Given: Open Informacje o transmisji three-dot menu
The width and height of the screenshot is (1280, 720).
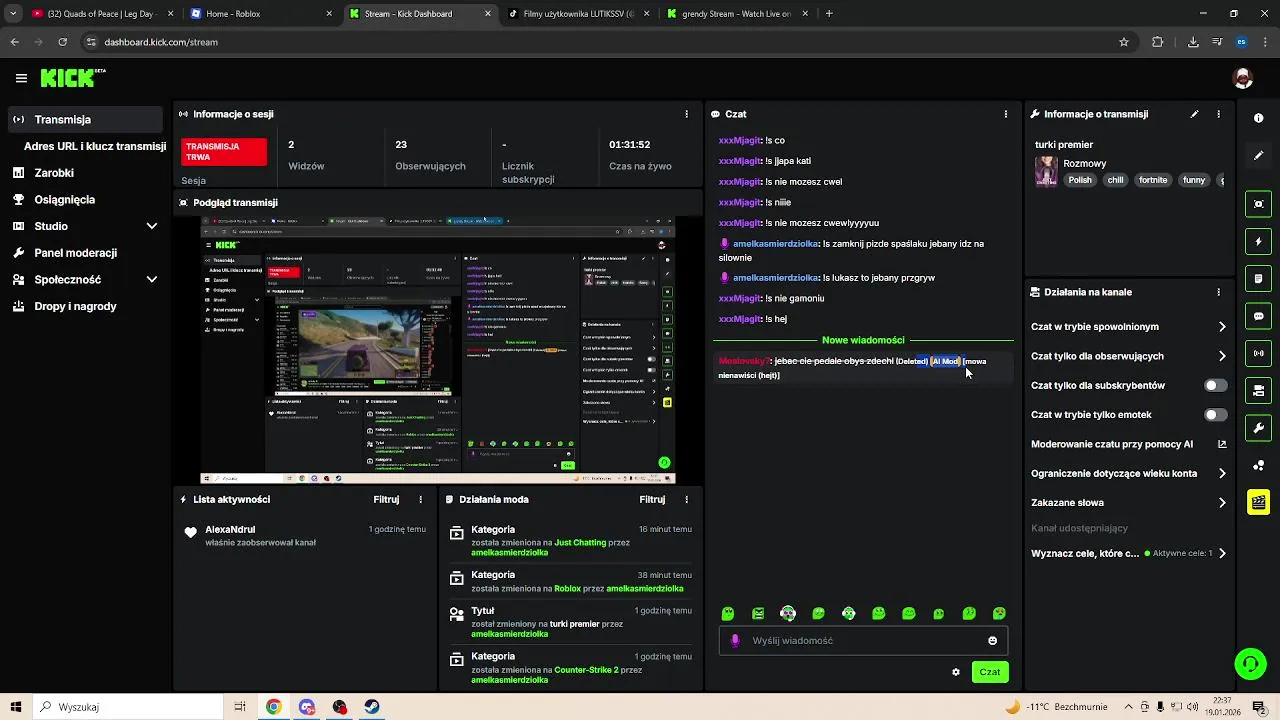Looking at the screenshot, I should click(1218, 114).
